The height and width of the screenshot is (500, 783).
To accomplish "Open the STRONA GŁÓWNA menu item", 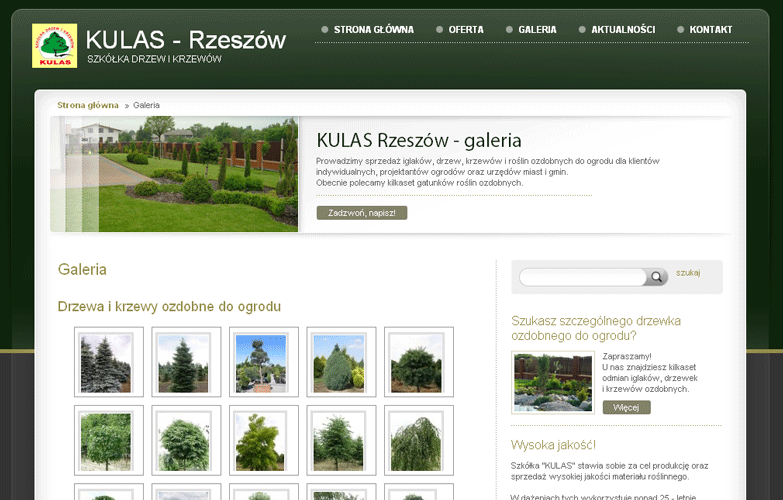I will click(374, 29).
